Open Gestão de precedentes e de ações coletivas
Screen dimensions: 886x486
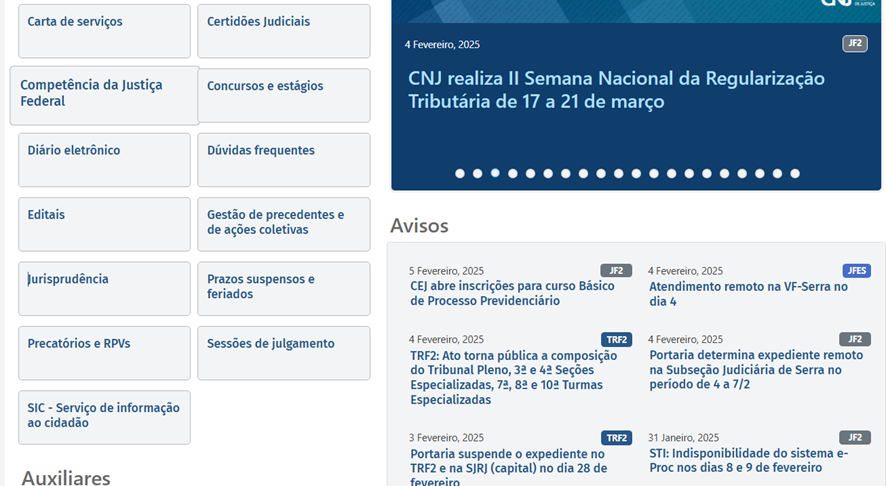coord(284,224)
